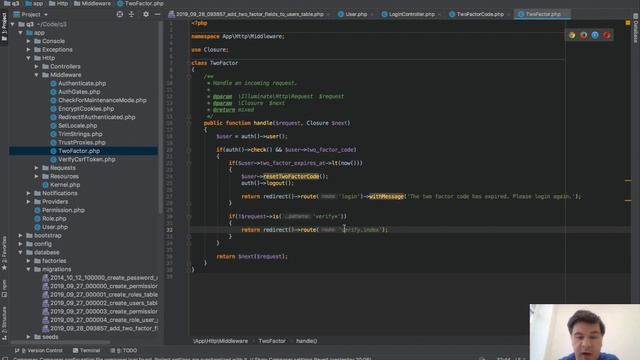The width and height of the screenshot is (640, 360).
Task: Open EncryptCookies.php file
Action: tap(86, 109)
